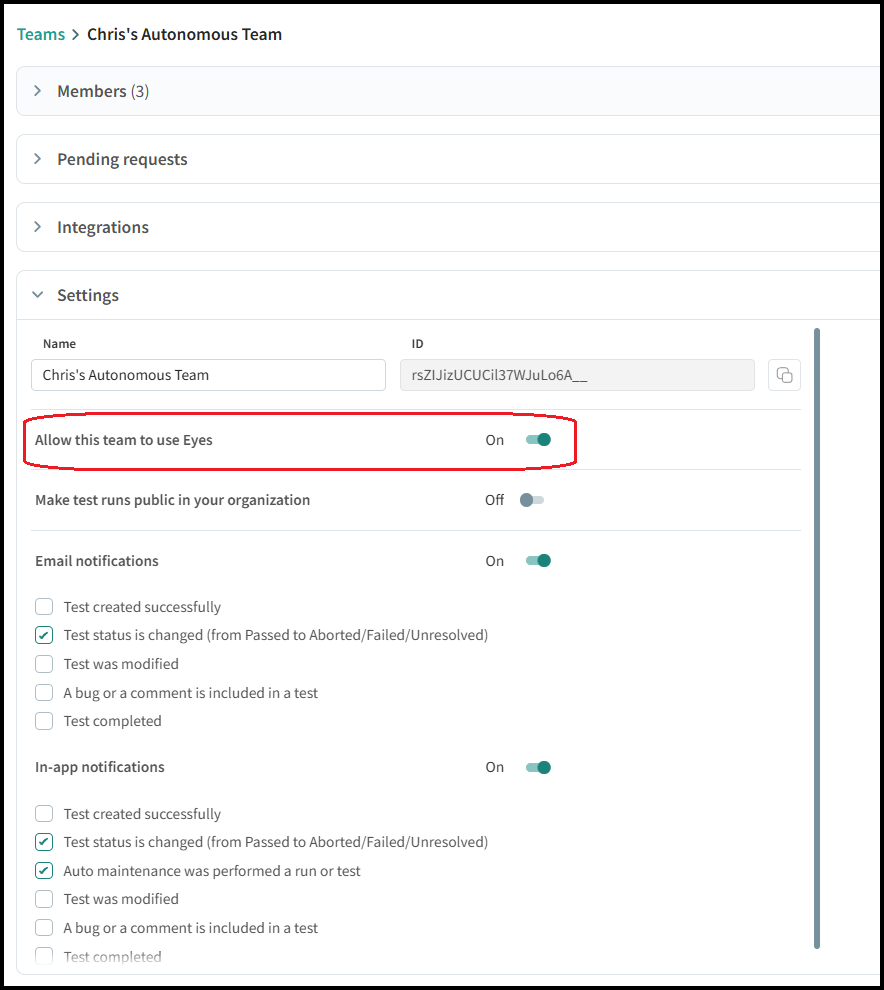Viewport: 884px width, 990px height.
Task: Expand the Integrations section
Action: click(x=38, y=227)
